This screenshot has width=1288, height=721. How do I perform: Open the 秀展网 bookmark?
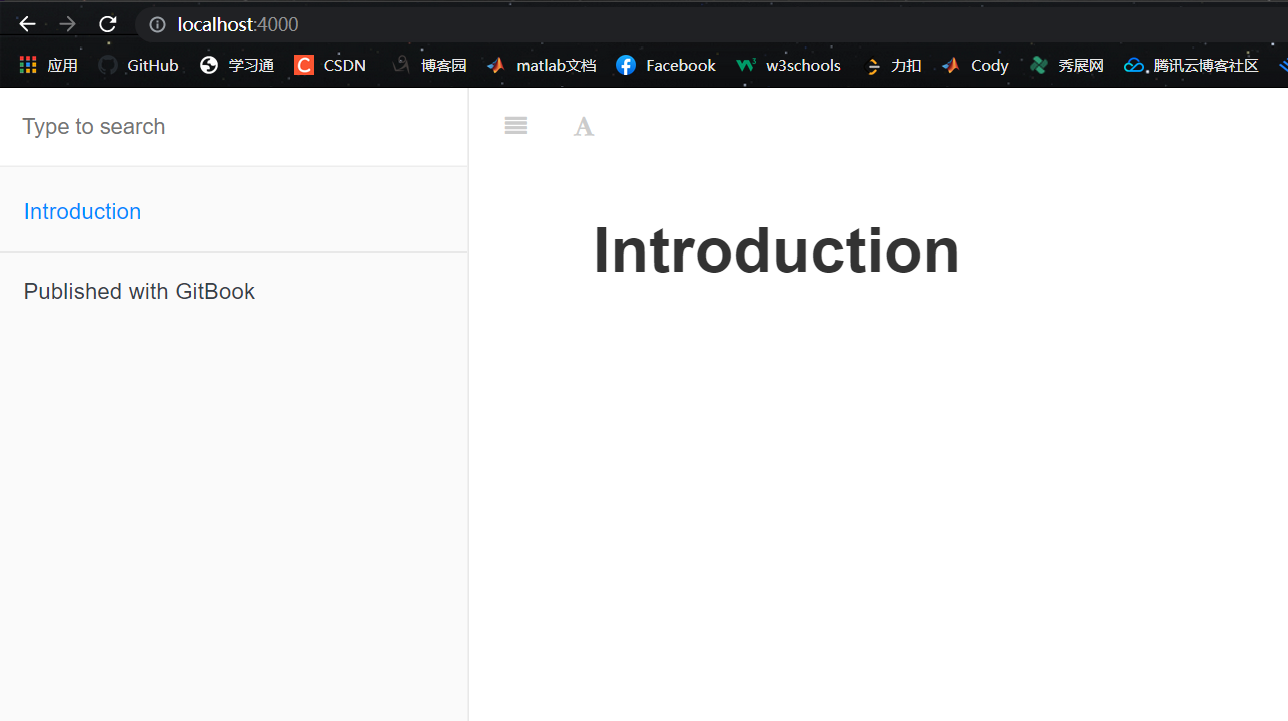tap(1067, 65)
